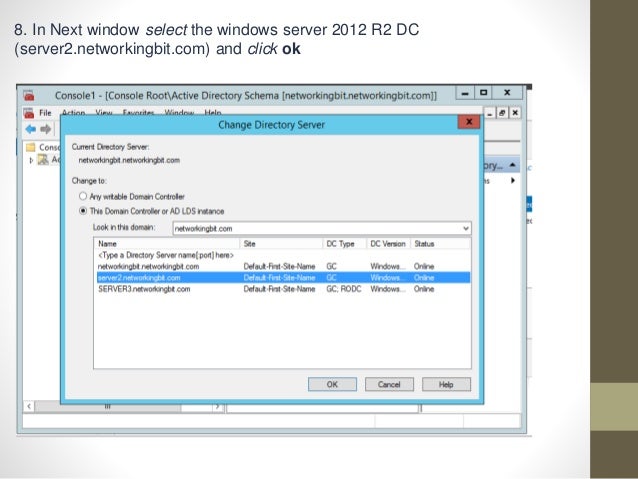Image resolution: width=638 pixels, height=479 pixels.
Task: Maximize the Console1 window
Action: (x=483, y=93)
